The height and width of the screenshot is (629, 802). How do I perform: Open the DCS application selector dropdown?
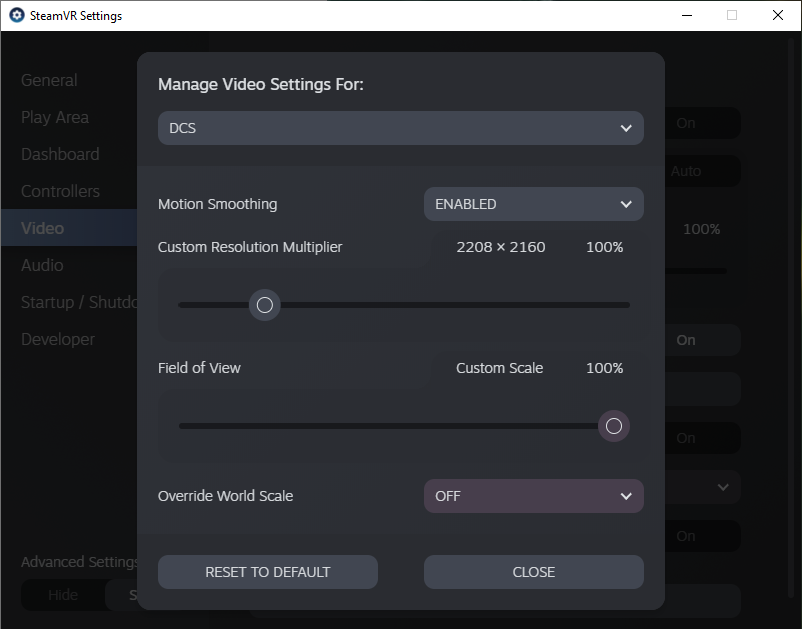pos(400,128)
